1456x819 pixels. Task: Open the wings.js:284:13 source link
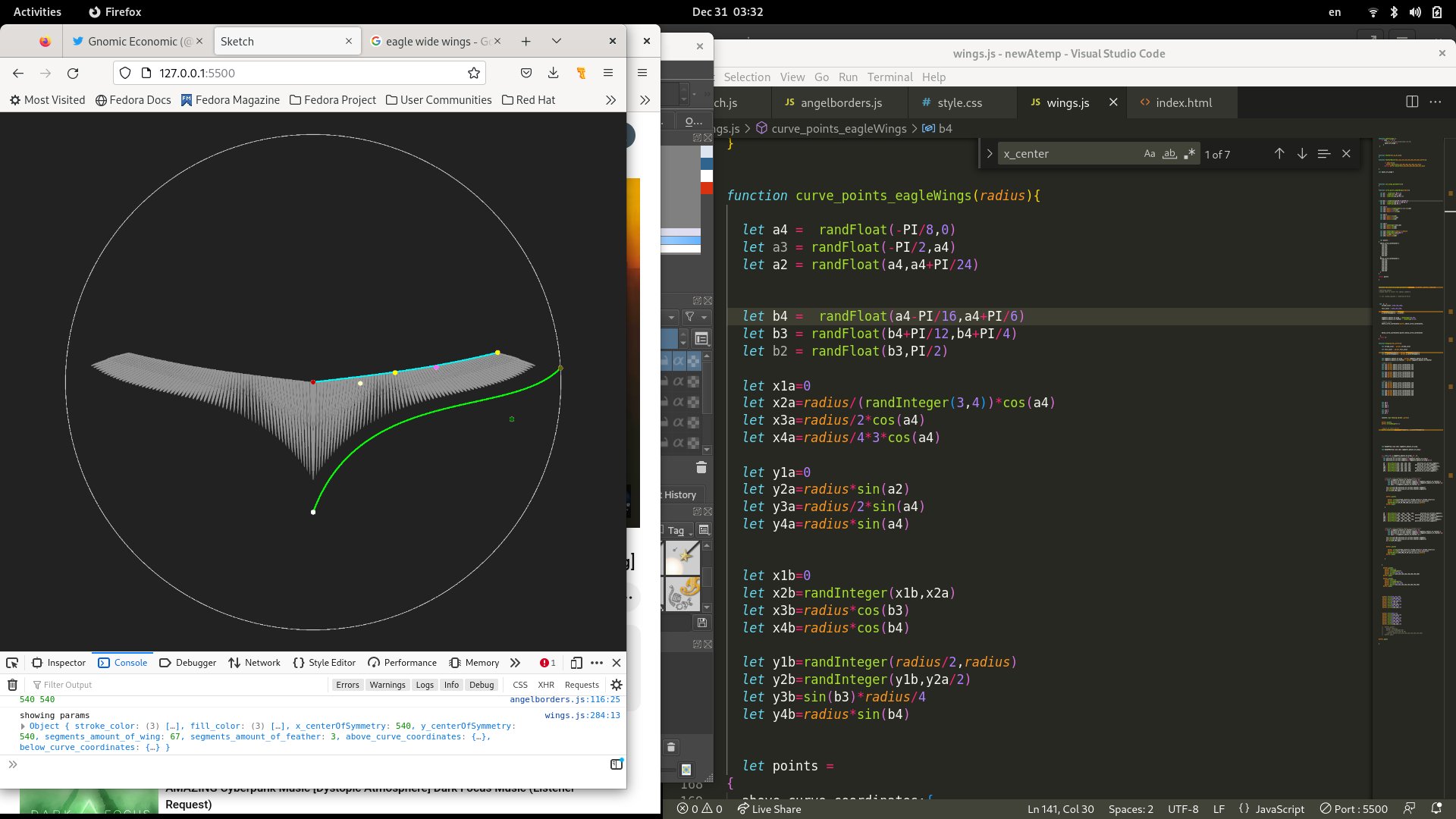pos(582,715)
